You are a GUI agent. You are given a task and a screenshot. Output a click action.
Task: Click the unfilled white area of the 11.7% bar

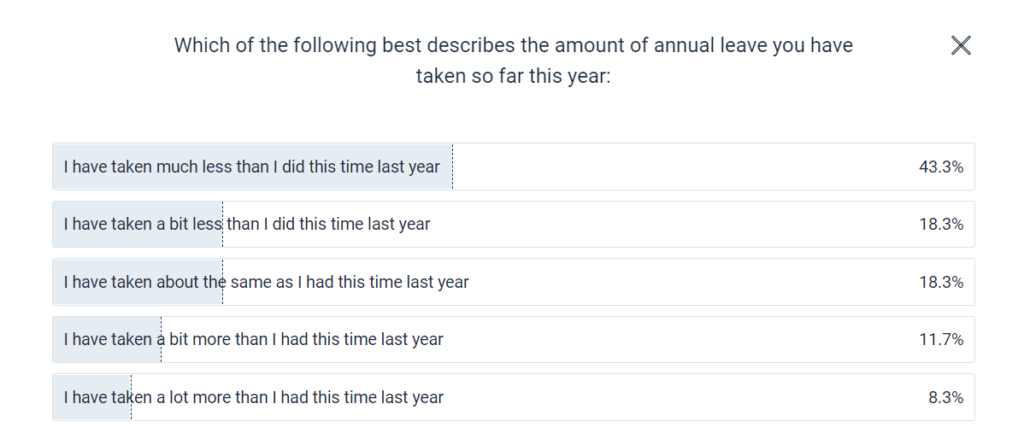tap(680, 340)
